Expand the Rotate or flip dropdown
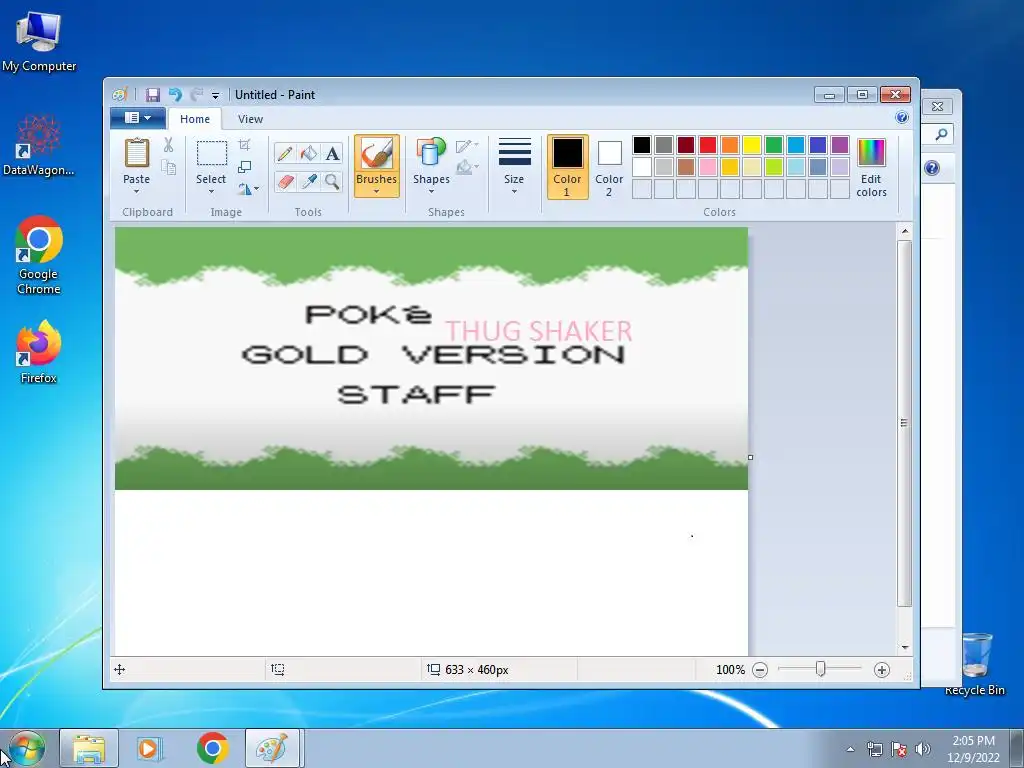1024x768 pixels. [x=248, y=189]
